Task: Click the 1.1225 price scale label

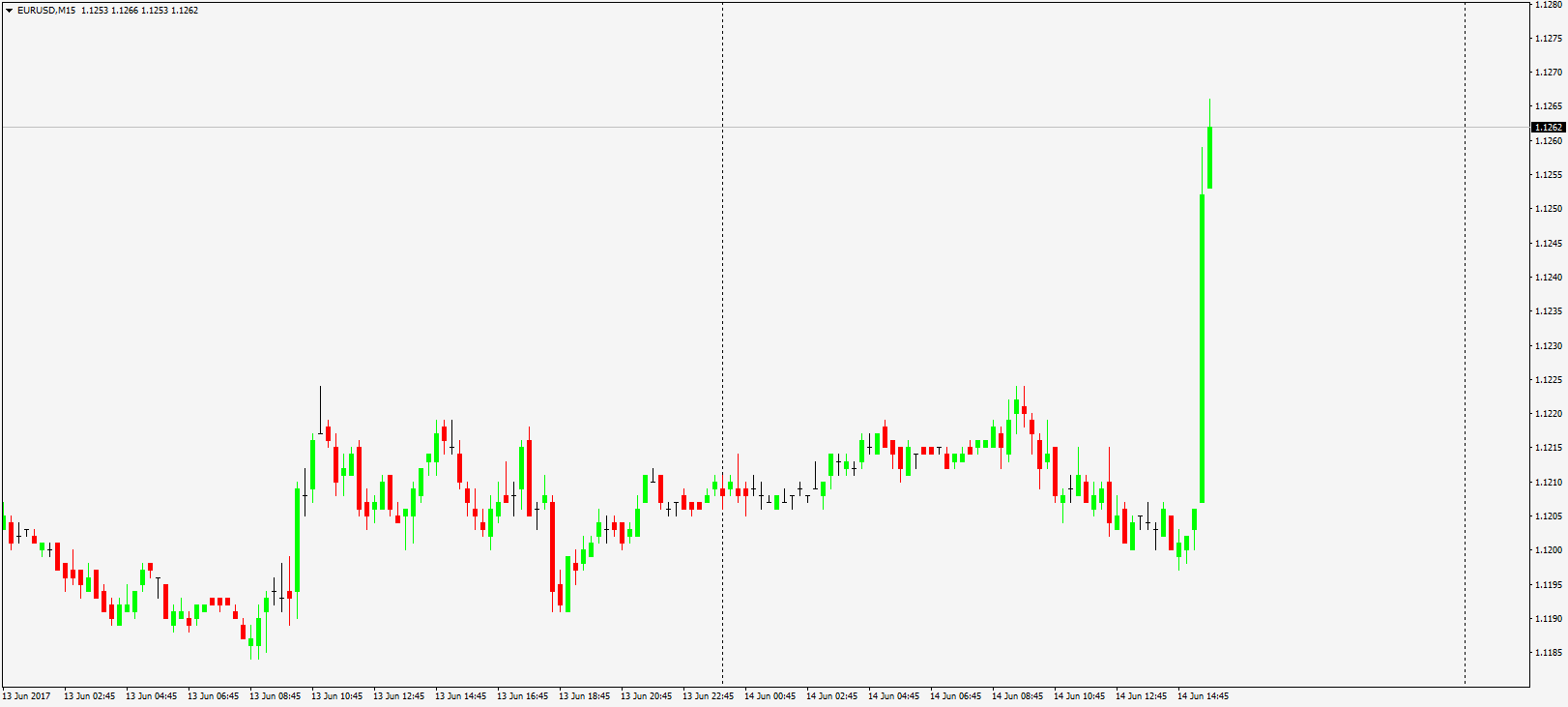Action: [x=1549, y=380]
